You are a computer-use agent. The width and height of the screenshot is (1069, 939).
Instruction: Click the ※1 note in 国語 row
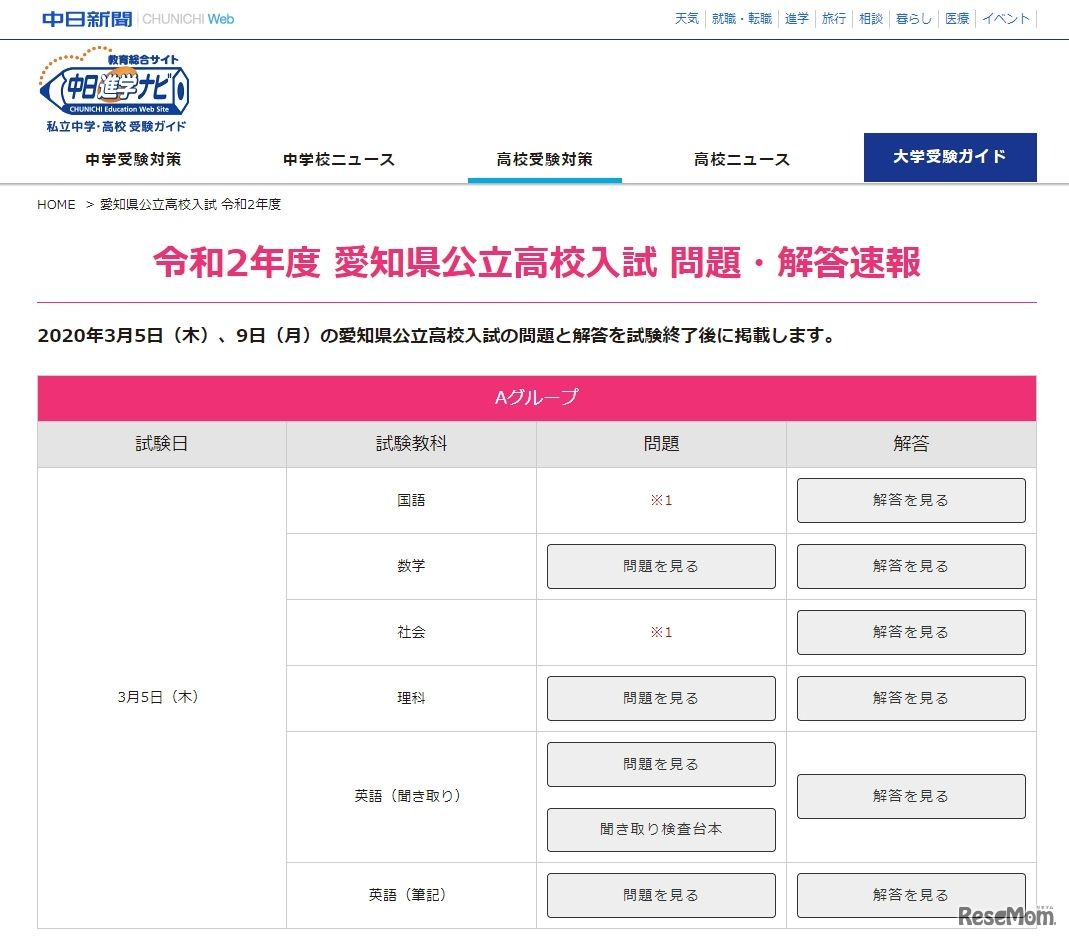click(x=661, y=500)
